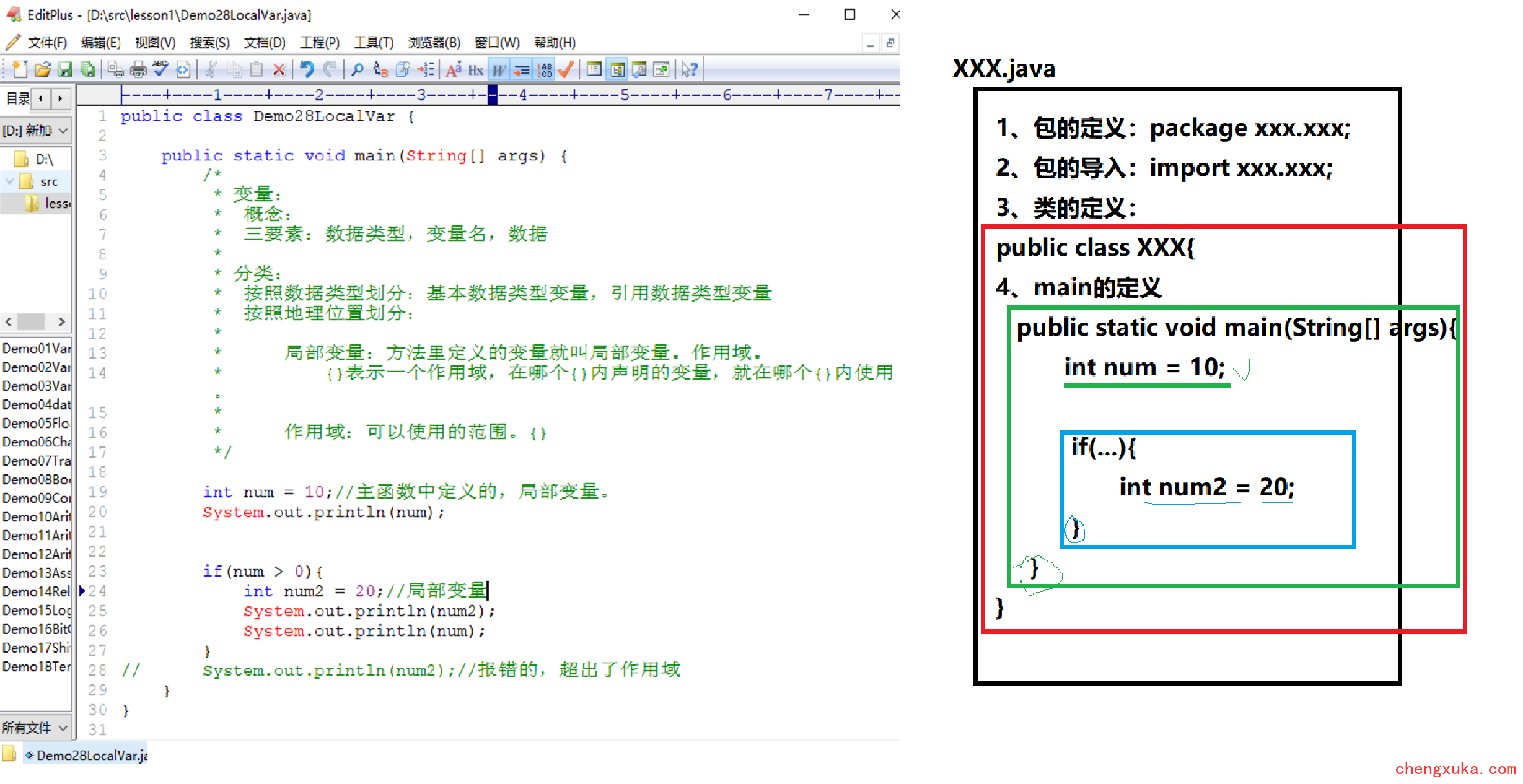Create a new document with toolbar icon
This screenshot has height=784, width=1523.
tap(20, 69)
